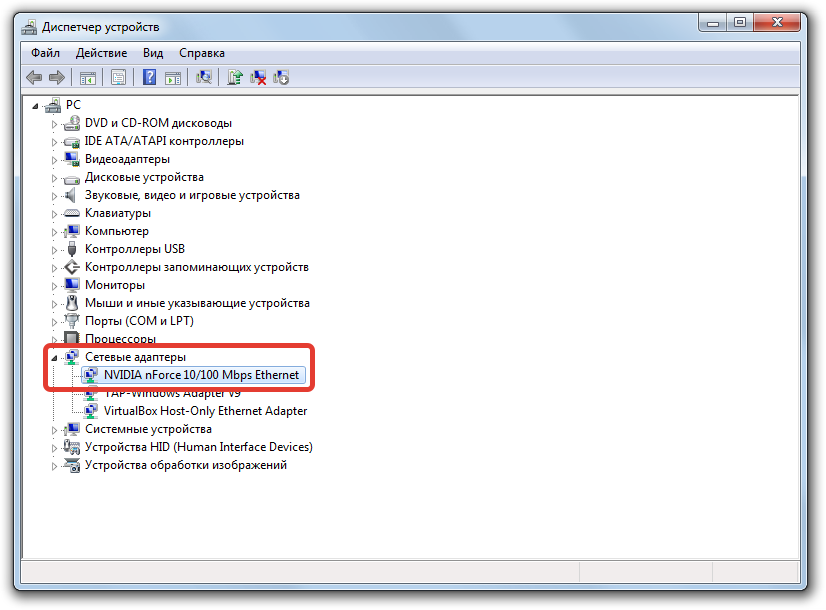
Task: Expand the Системные устройства node
Action: coord(54,430)
